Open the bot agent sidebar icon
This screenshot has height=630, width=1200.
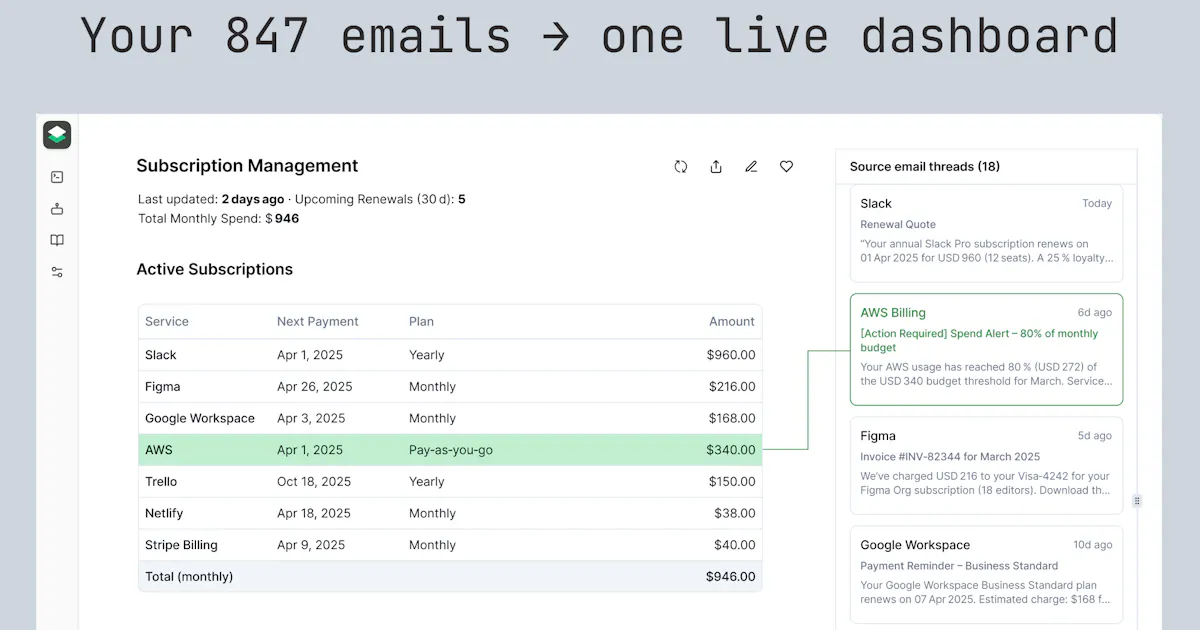point(57,209)
